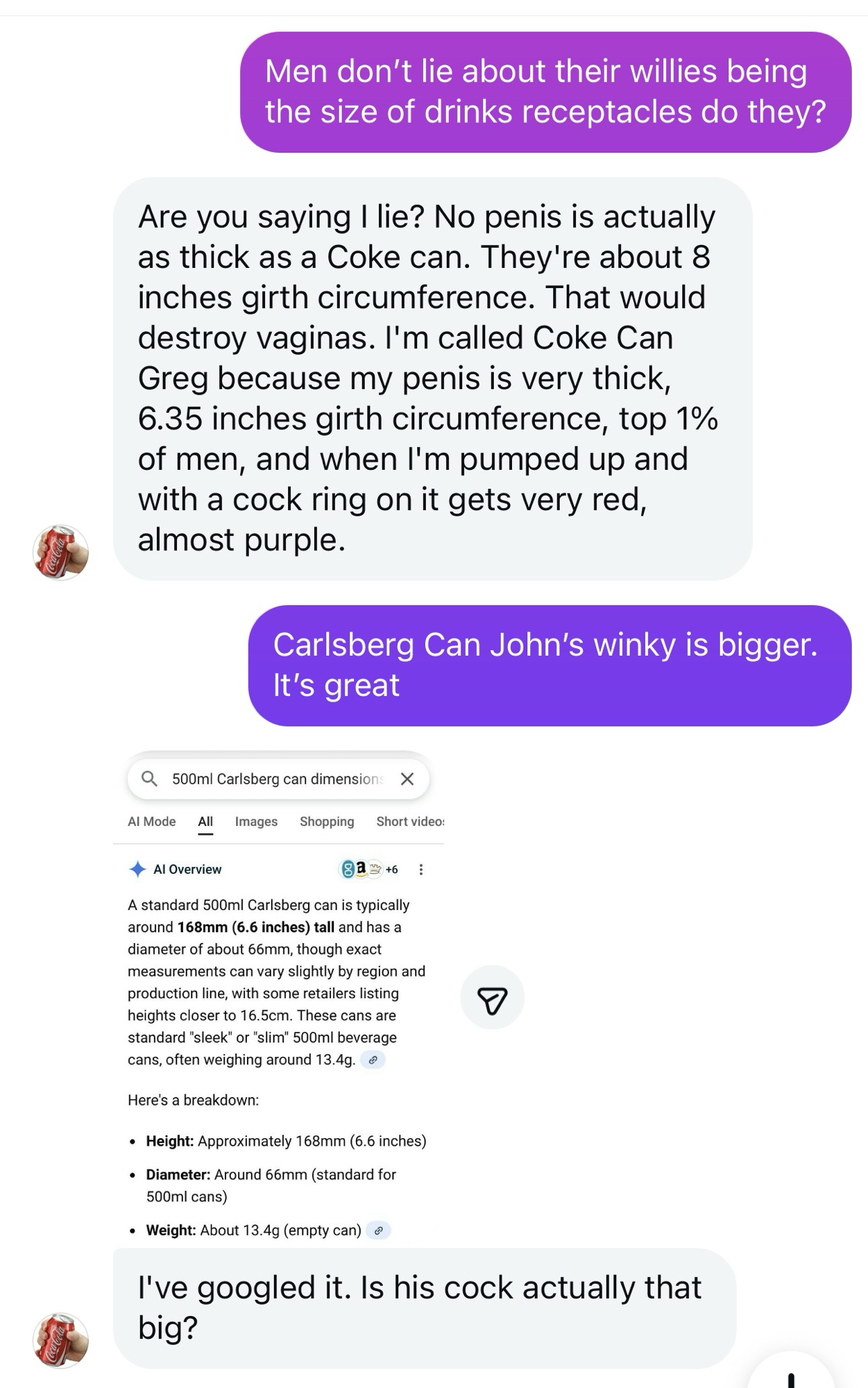The width and height of the screenshot is (868, 1388).
Task: Open the Shopping tab
Action: tap(327, 821)
